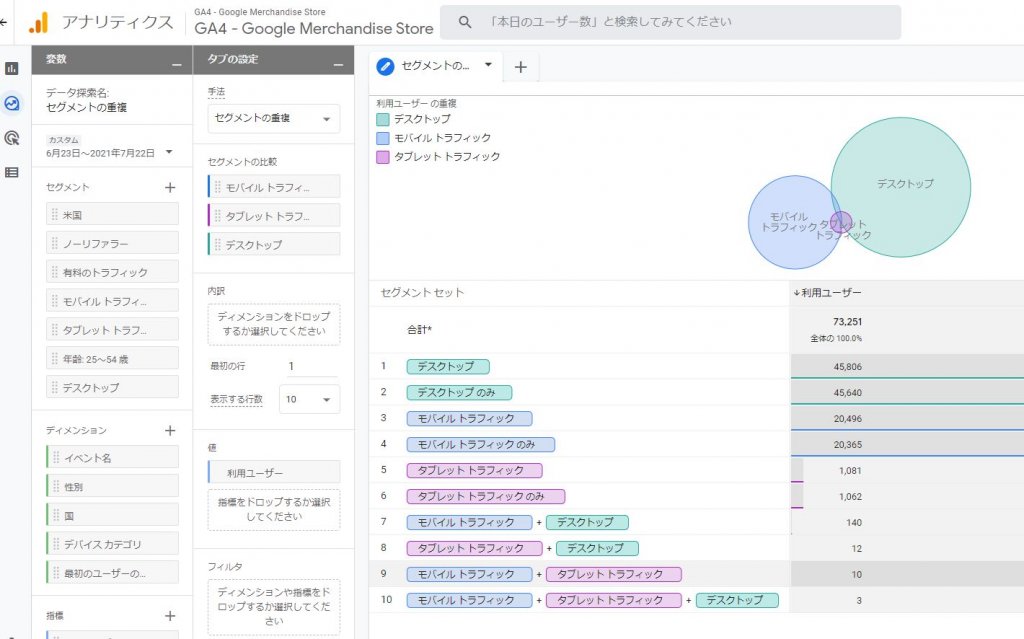Select デスクトップ under セグメントの比較
Image resolution: width=1024 pixels, height=639 pixels.
click(x=274, y=244)
